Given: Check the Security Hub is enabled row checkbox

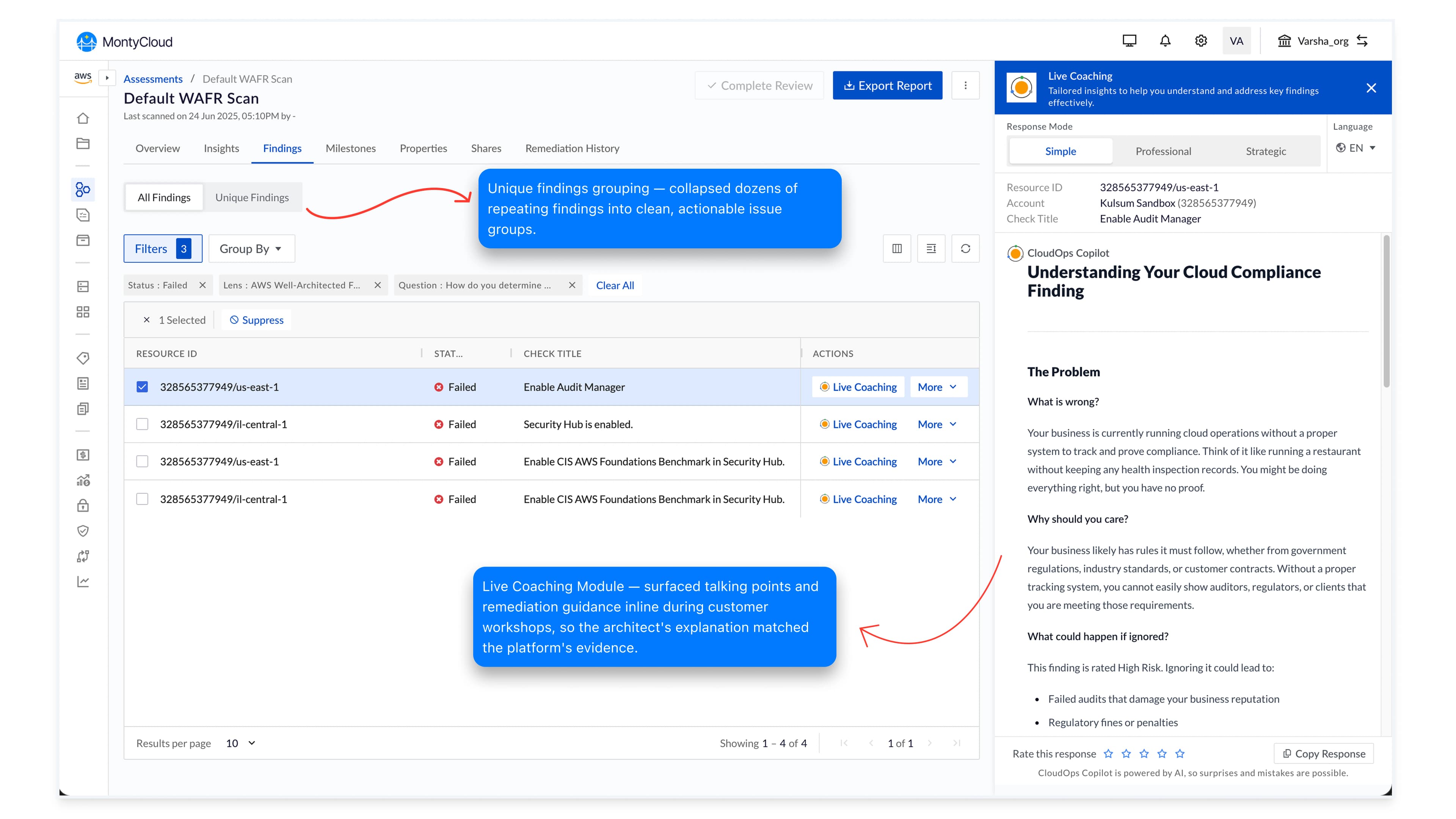Looking at the screenshot, I should click(x=143, y=425).
